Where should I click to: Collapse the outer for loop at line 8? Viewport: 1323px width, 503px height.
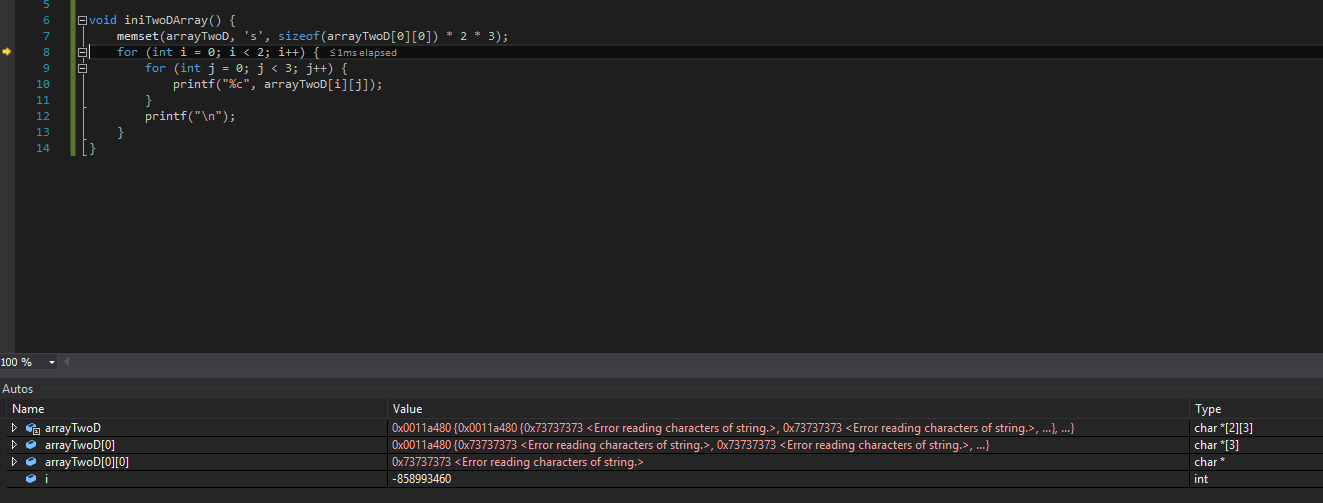pyautogui.click(x=82, y=52)
